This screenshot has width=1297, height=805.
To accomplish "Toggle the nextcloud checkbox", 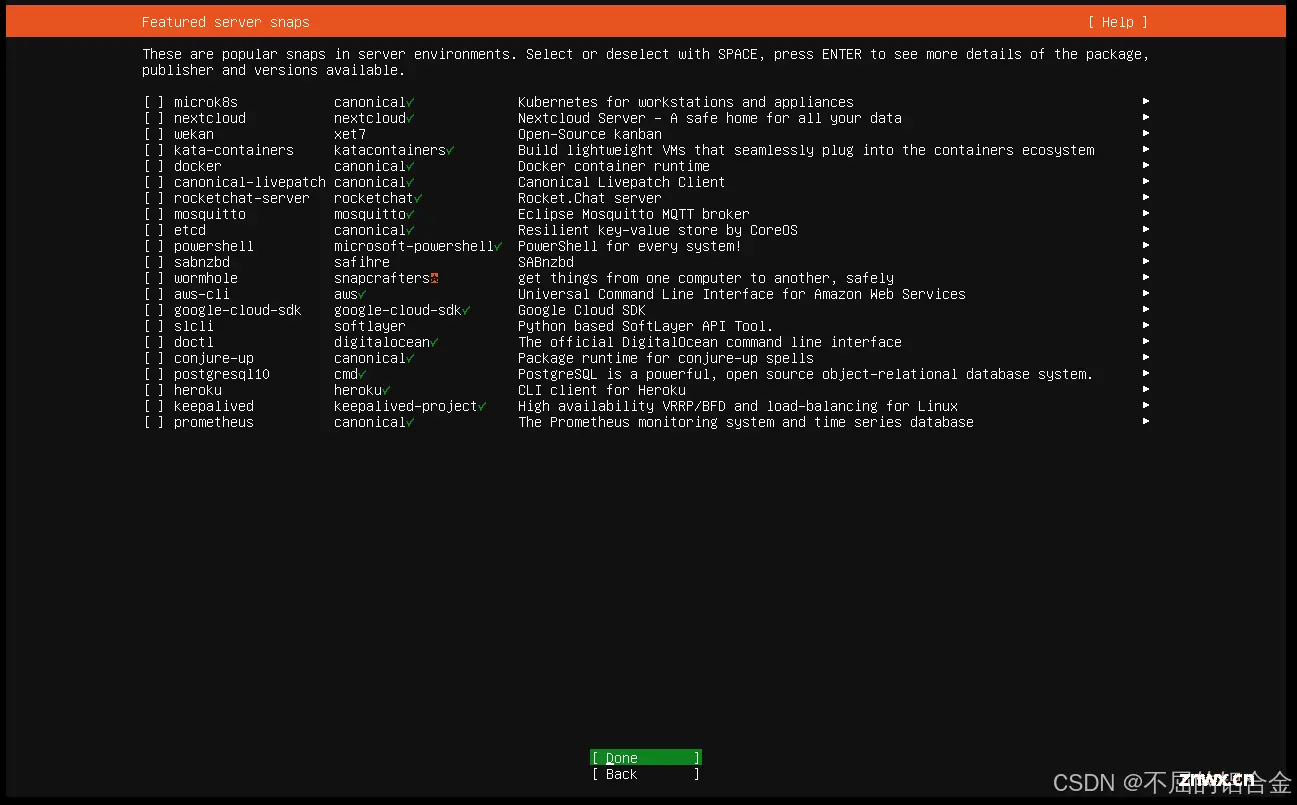I will click(x=153, y=118).
